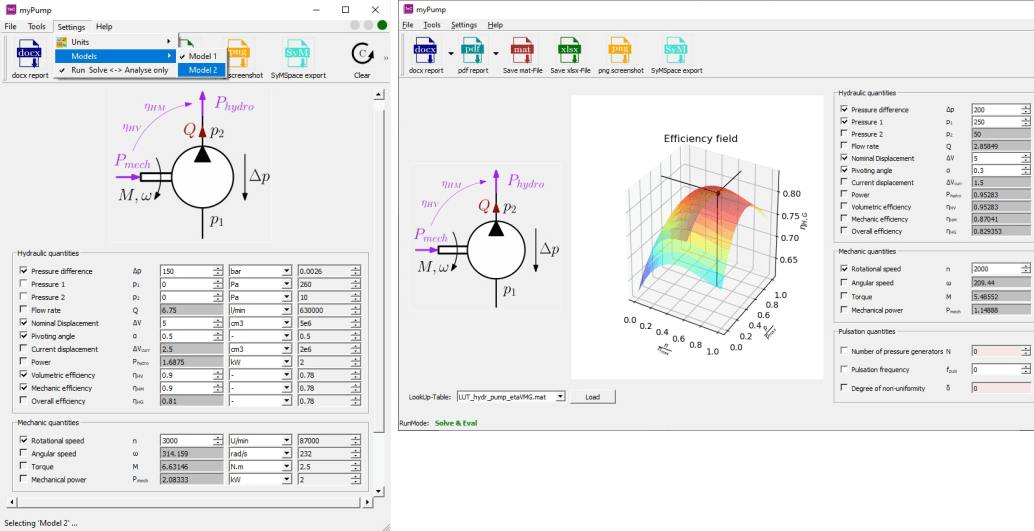Screen dimensions: 1034x531
Task: Uncheck Volumetric efficiency in left window
Action: (24, 375)
